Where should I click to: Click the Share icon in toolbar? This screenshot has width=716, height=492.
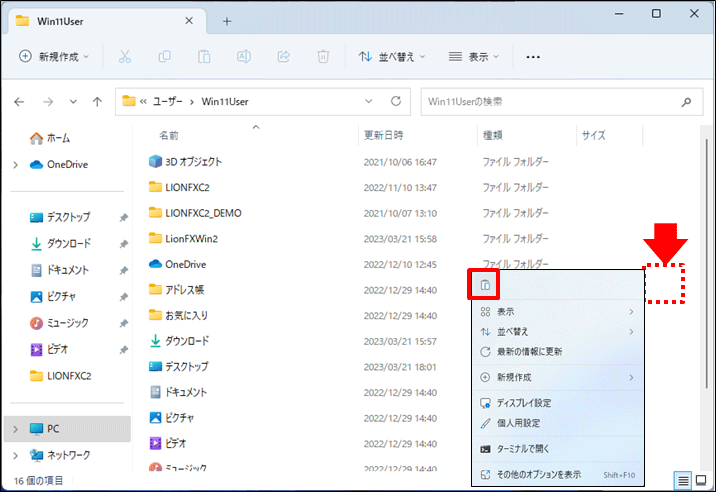[x=284, y=57]
